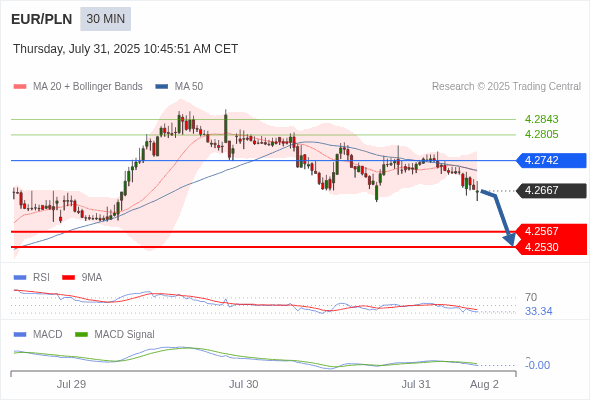The height and width of the screenshot is (400, 590).
Task: Click the 30 MIN timeframe button
Action: point(105,19)
